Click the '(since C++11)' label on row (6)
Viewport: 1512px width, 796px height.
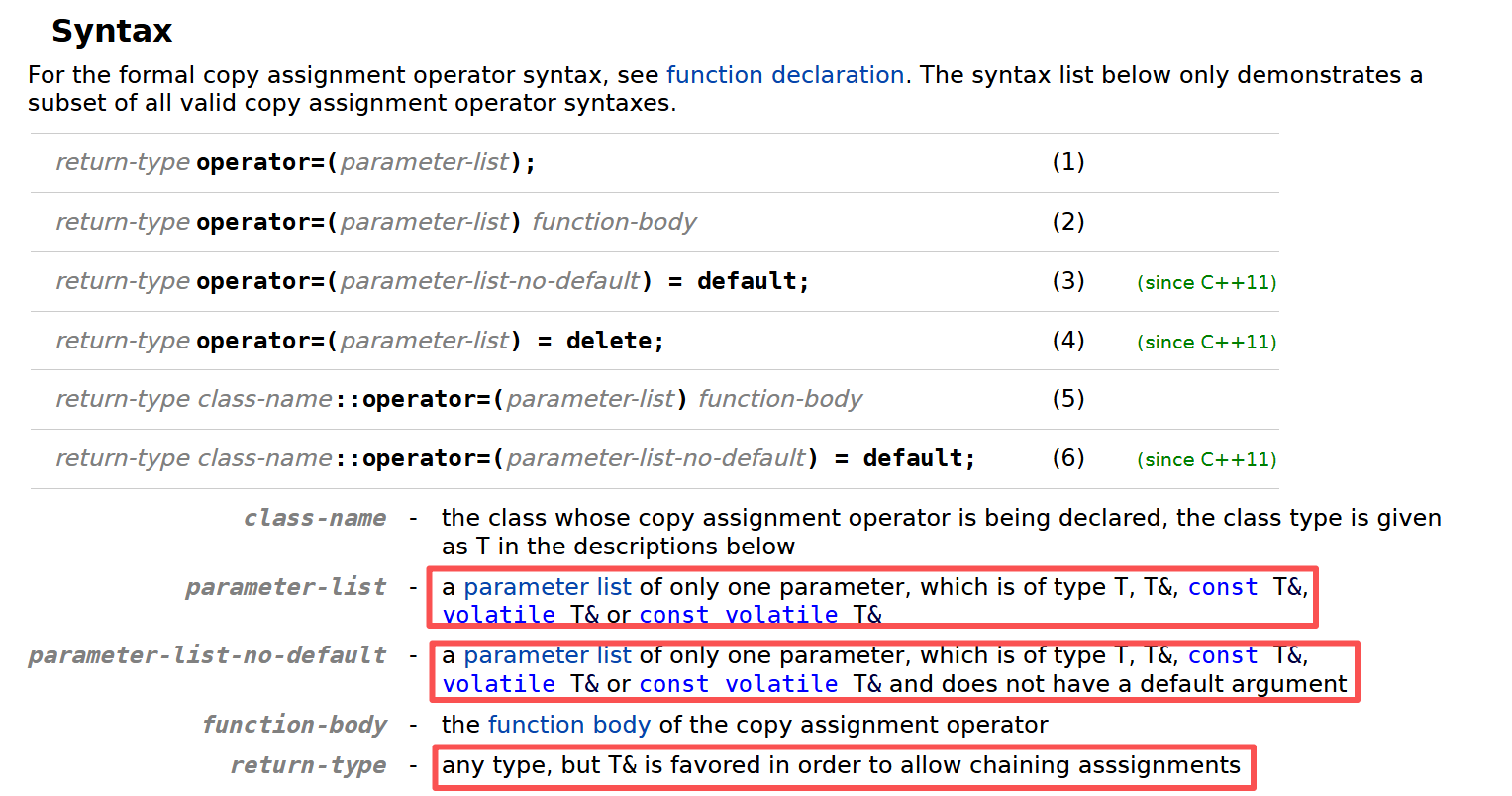[x=1206, y=459]
